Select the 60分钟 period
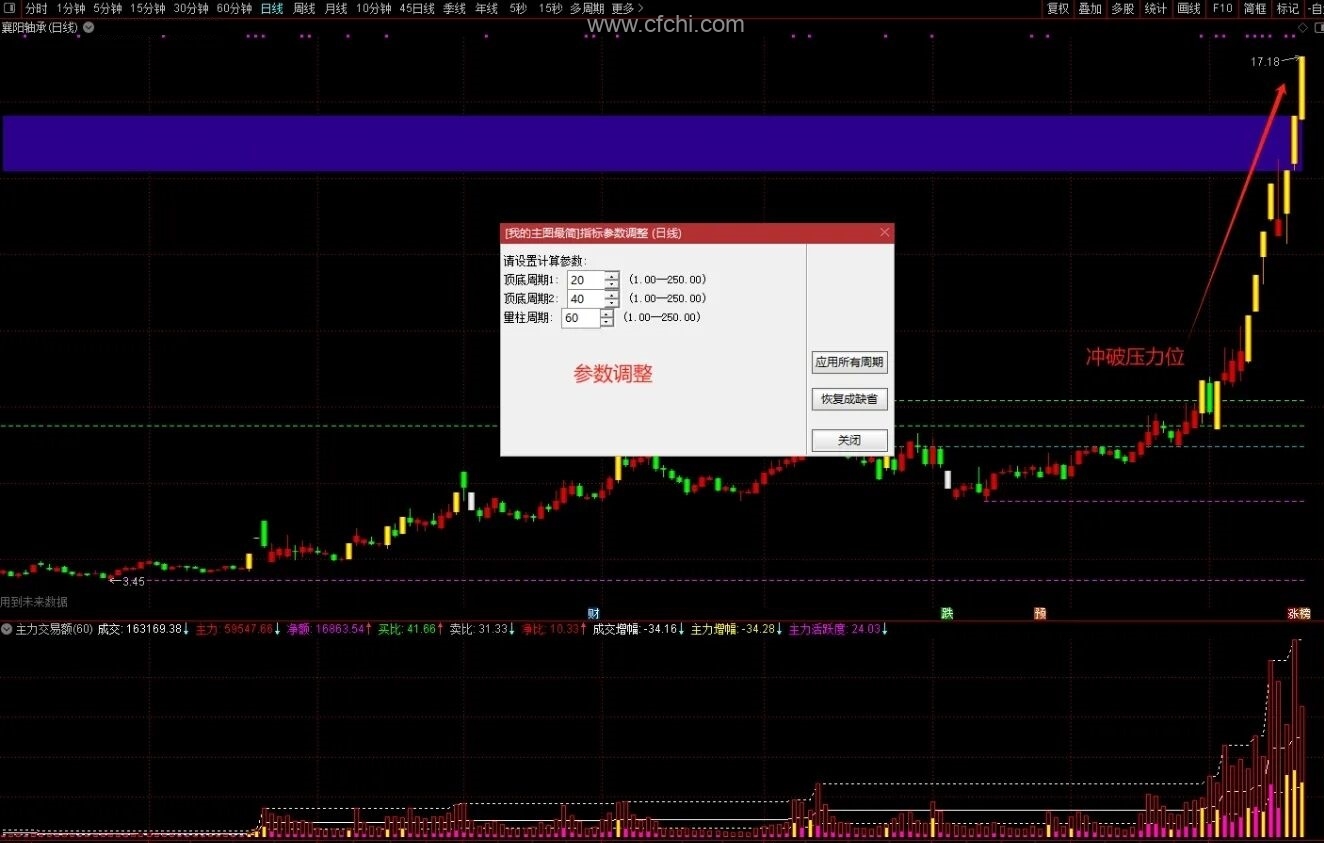 pos(234,8)
